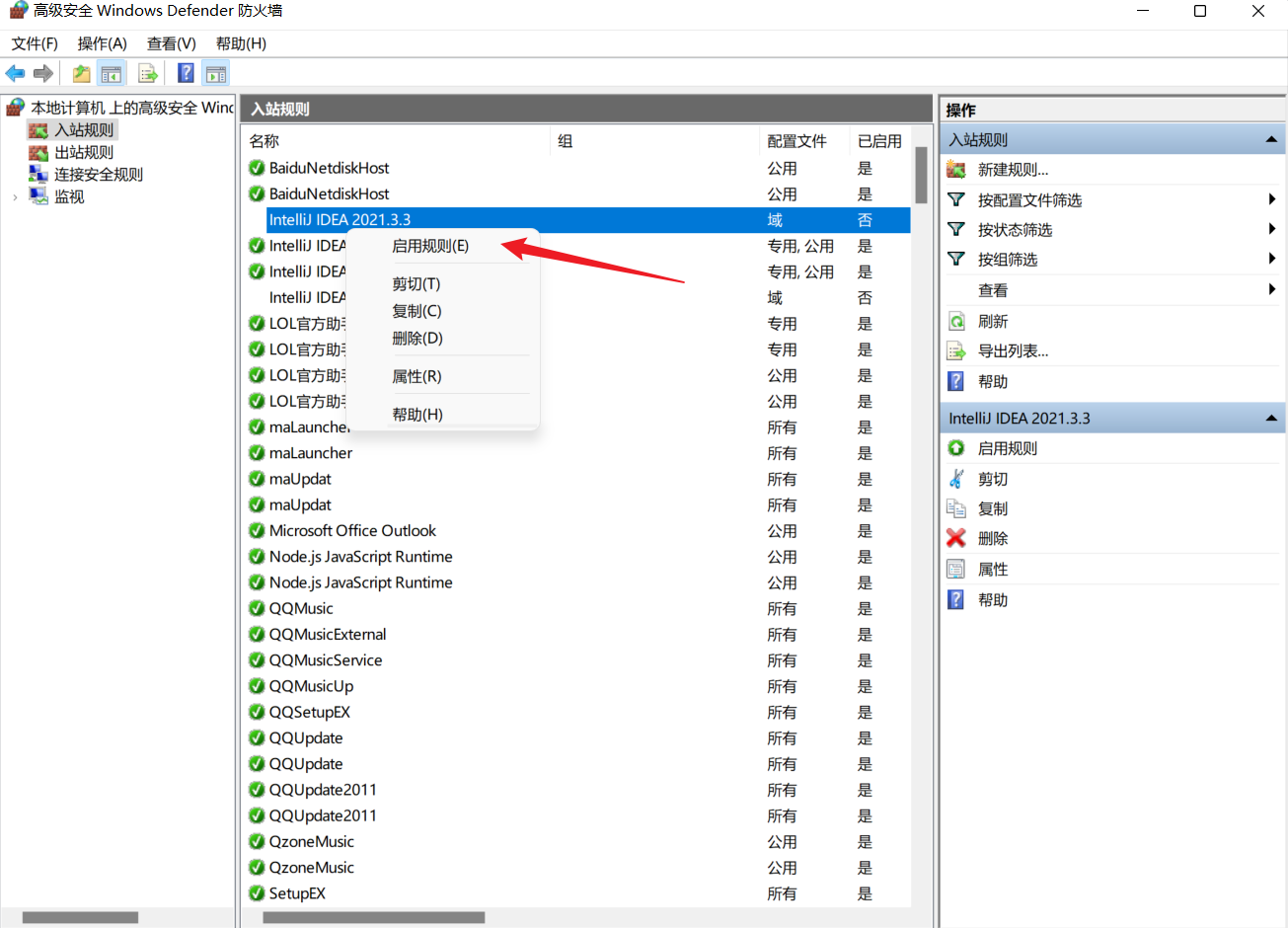1288x928 pixels.
Task: Click the 已启用 column header
Action: click(x=879, y=141)
